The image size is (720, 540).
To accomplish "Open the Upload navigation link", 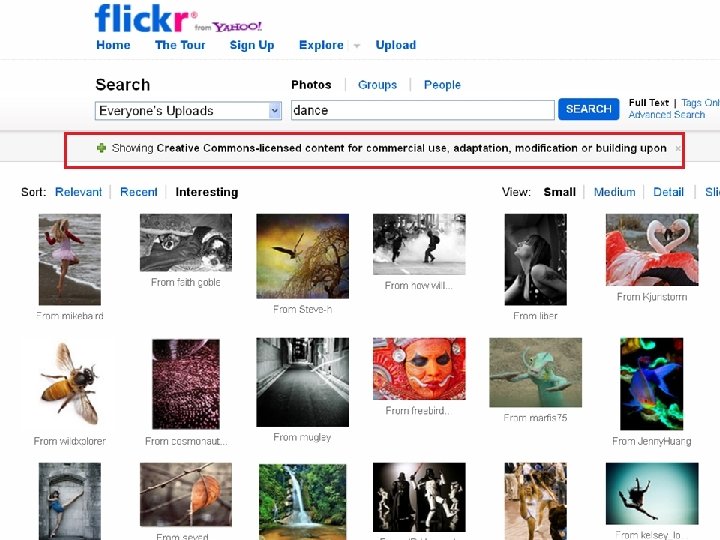I will tap(396, 45).
